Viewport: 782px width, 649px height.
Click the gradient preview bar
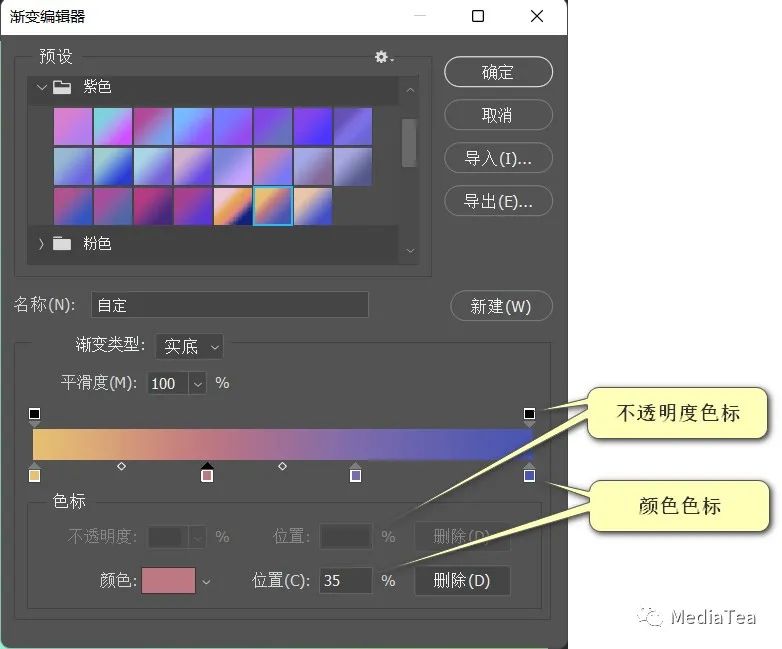(x=283, y=444)
